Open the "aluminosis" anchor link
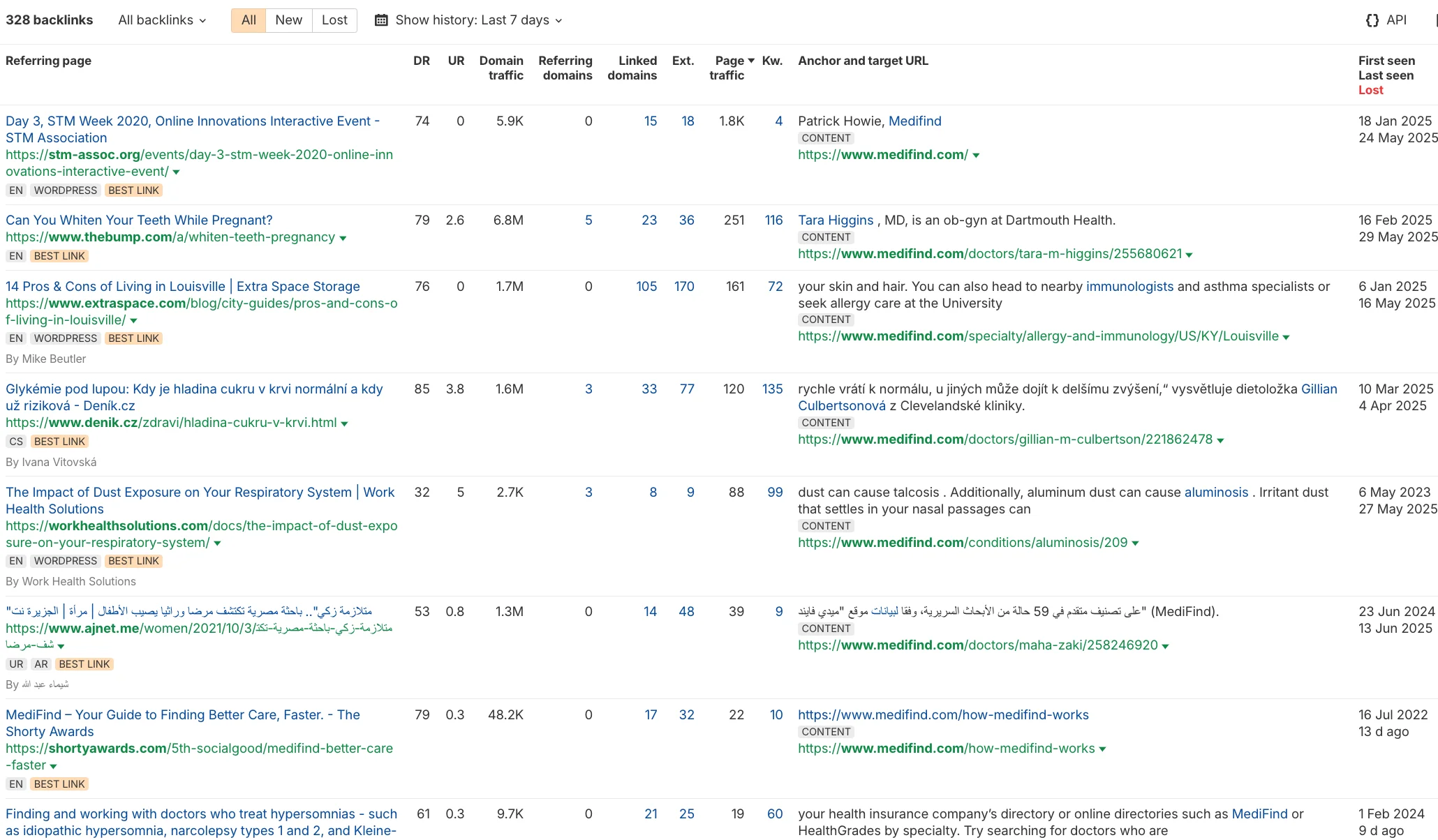Viewport: 1438px width, 840px height. [1215, 492]
